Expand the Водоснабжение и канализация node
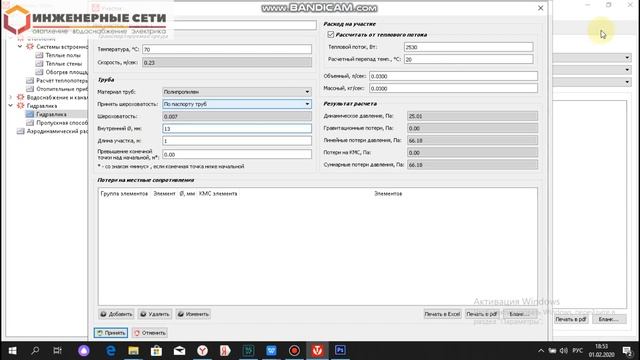 [x=11, y=97]
